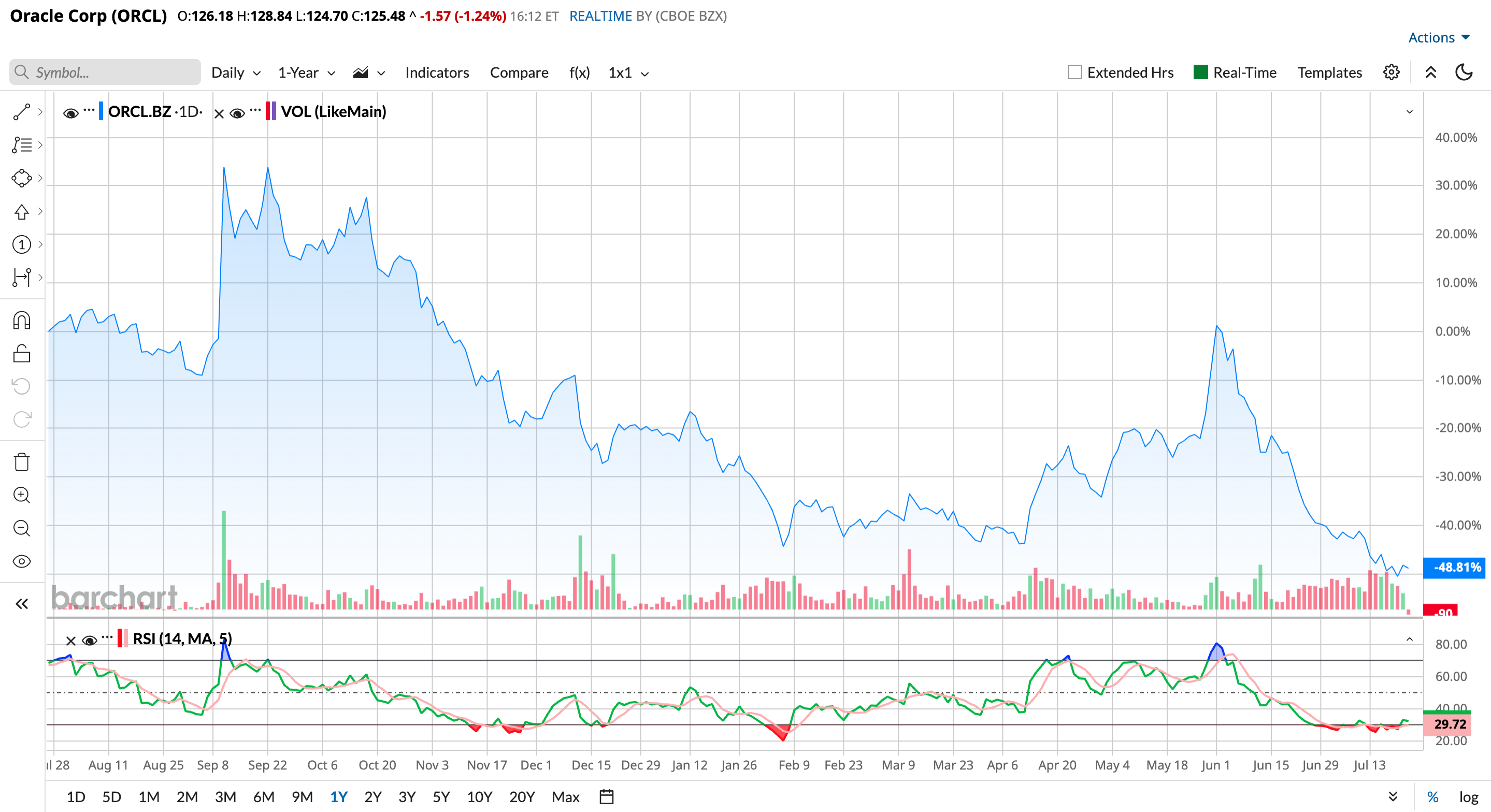Screen dimensions: 1491x812
Task: Expand tool options next to trend line tool
Action: pyautogui.click(x=40, y=112)
